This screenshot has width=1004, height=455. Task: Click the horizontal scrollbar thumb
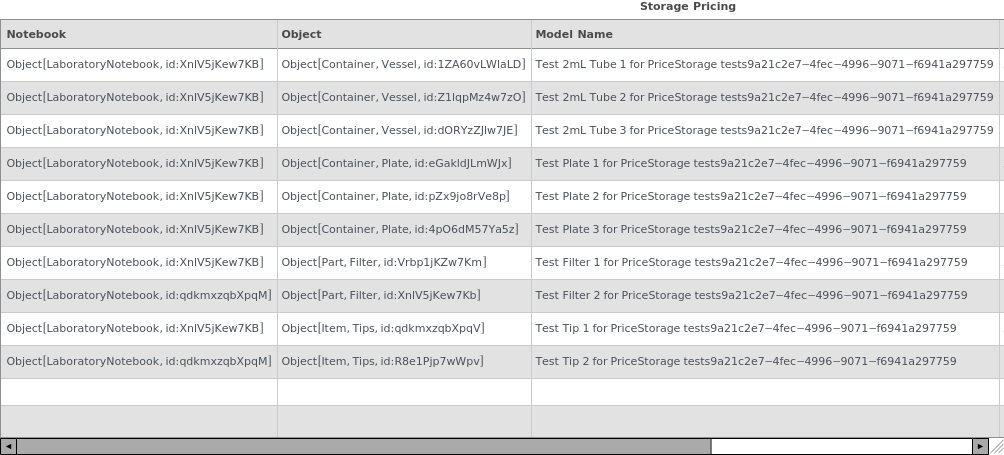pos(363,447)
